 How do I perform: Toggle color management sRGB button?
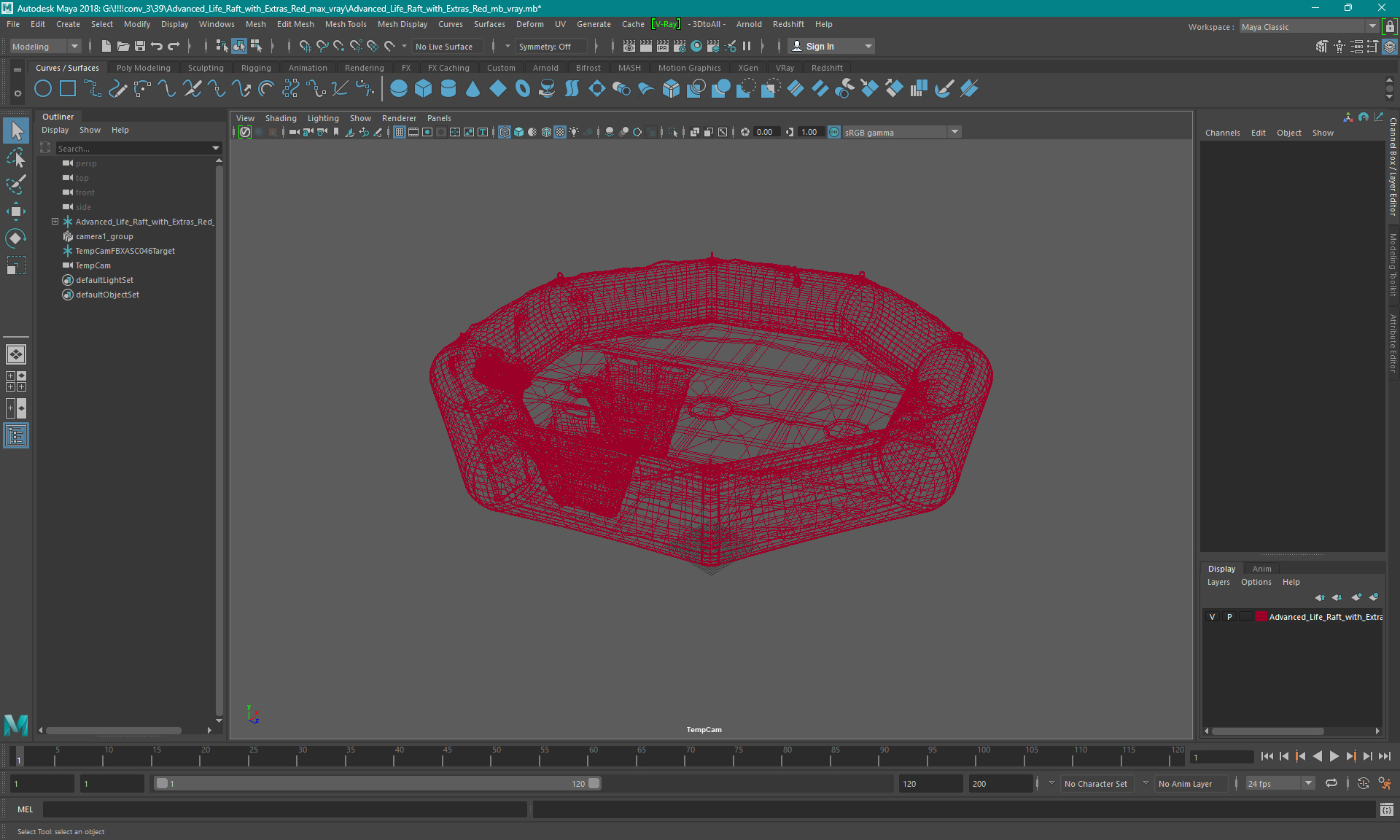834,132
